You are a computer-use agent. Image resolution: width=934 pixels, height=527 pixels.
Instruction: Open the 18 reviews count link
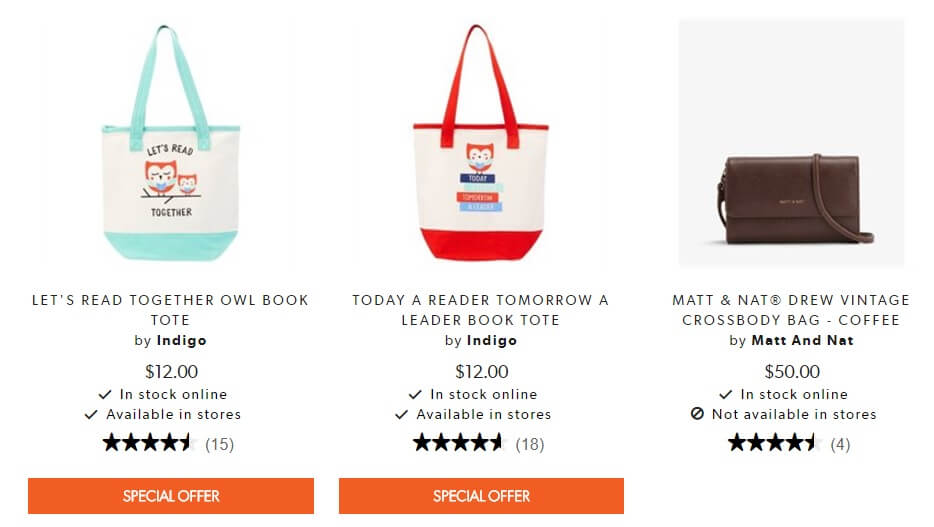530,444
